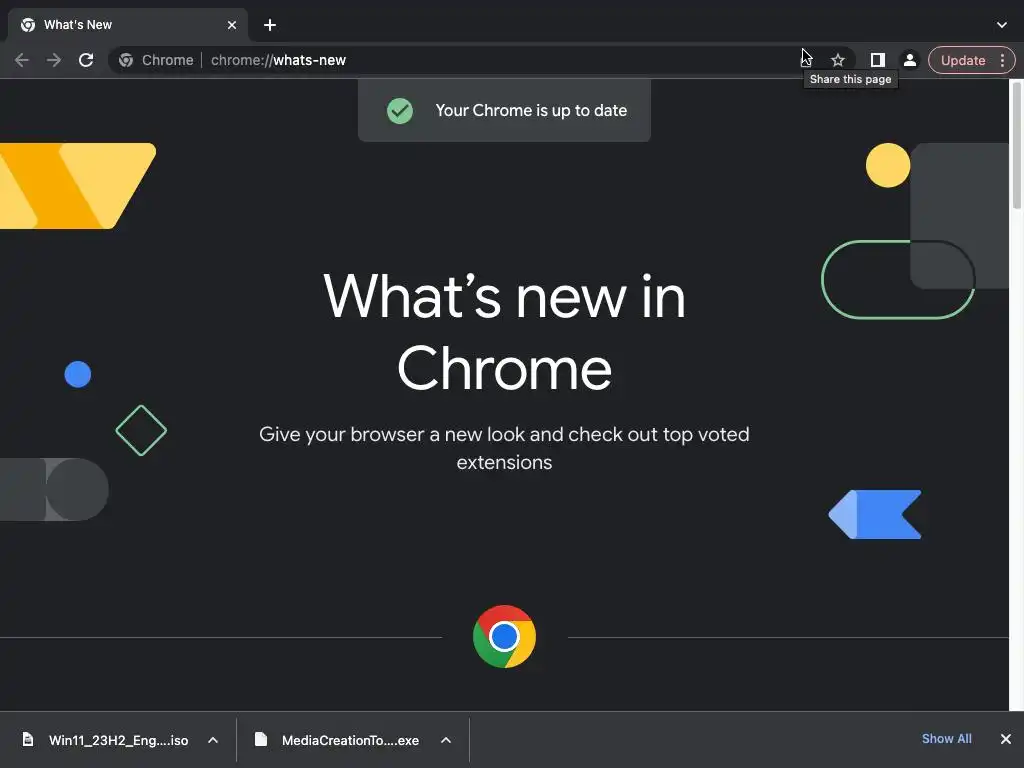
Task: Click the address bar URL chrome://whats-new
Action: (278, 60)
